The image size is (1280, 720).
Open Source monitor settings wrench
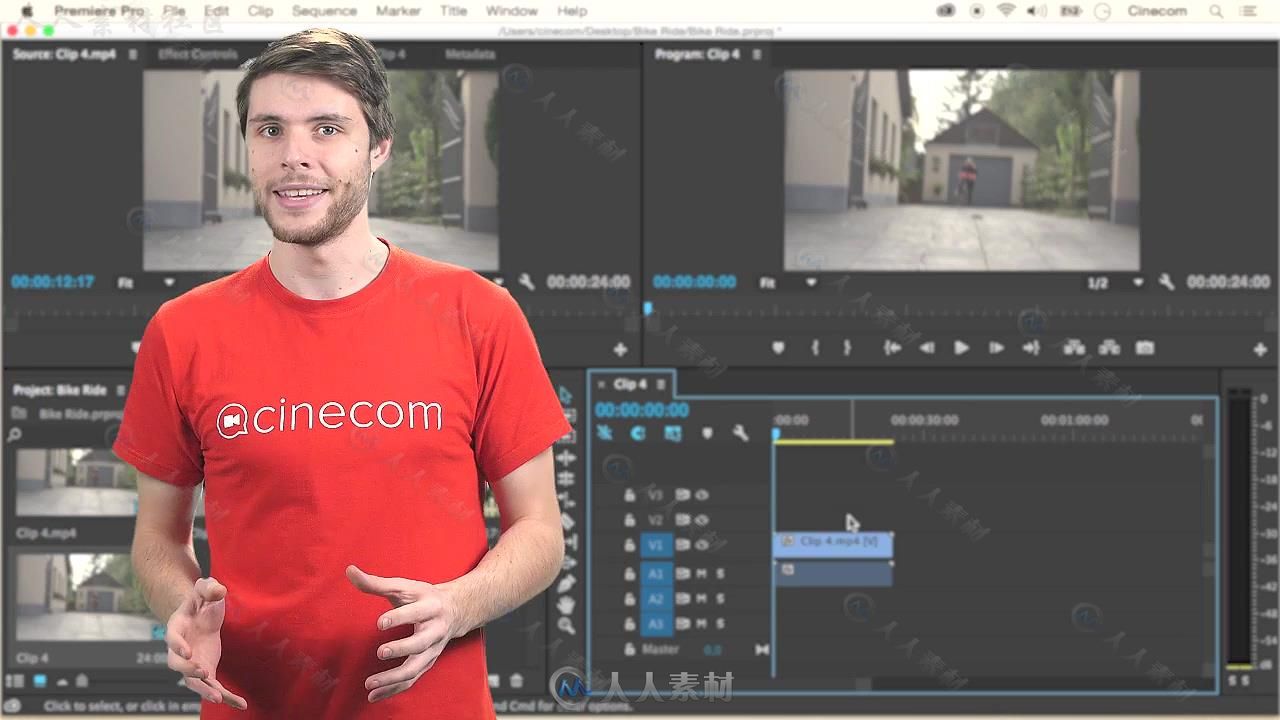526,282
